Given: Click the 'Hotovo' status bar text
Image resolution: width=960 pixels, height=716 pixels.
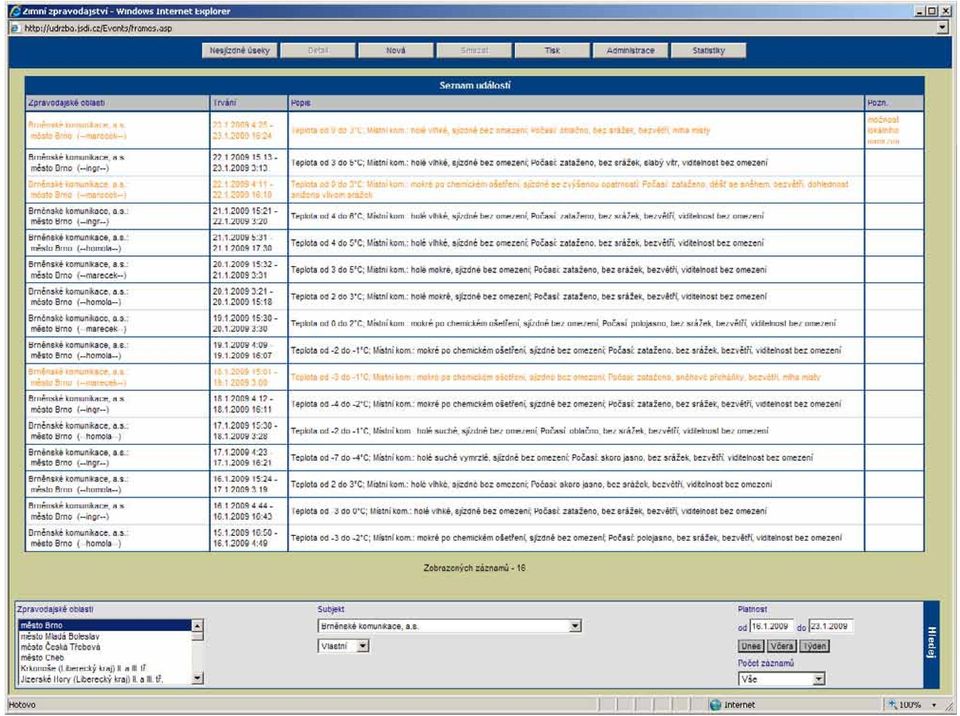Looking at the screenshot, I should point(23,705).
